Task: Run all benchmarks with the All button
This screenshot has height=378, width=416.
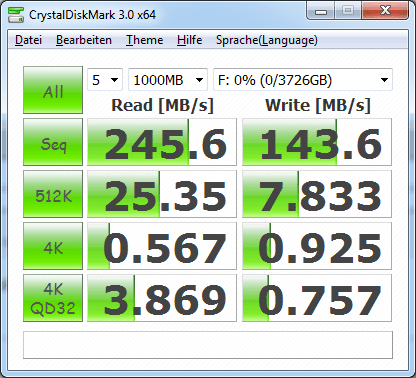Action: point(53,90)
